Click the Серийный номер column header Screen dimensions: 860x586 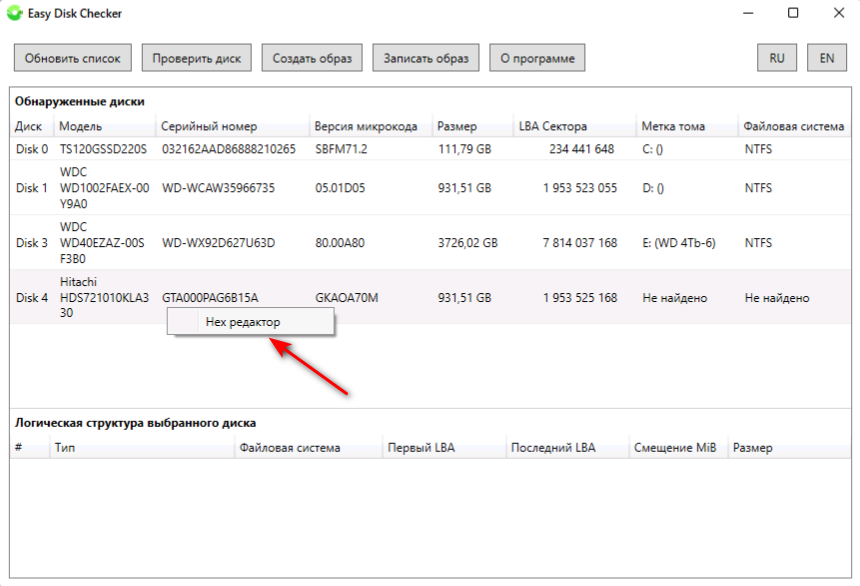209,127
